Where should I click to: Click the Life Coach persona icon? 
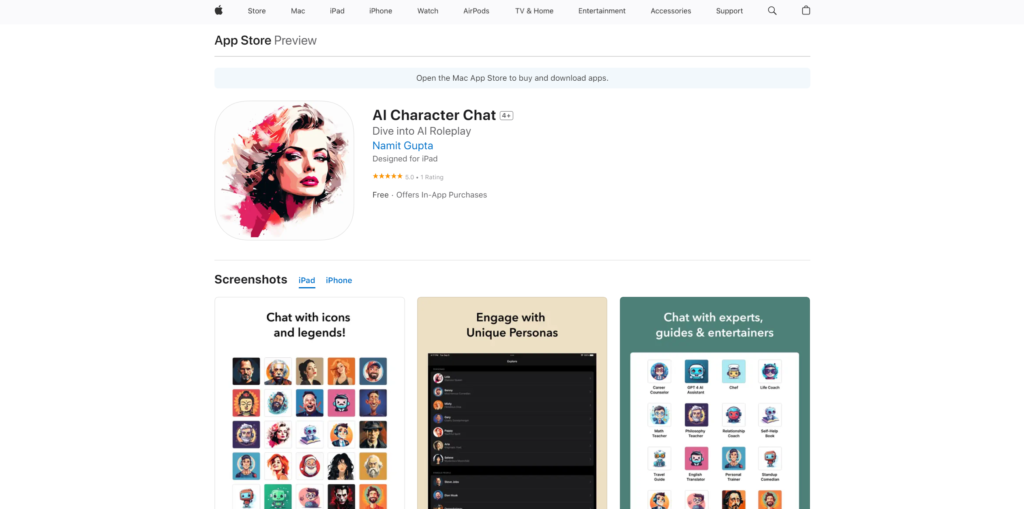pos(769,372)
